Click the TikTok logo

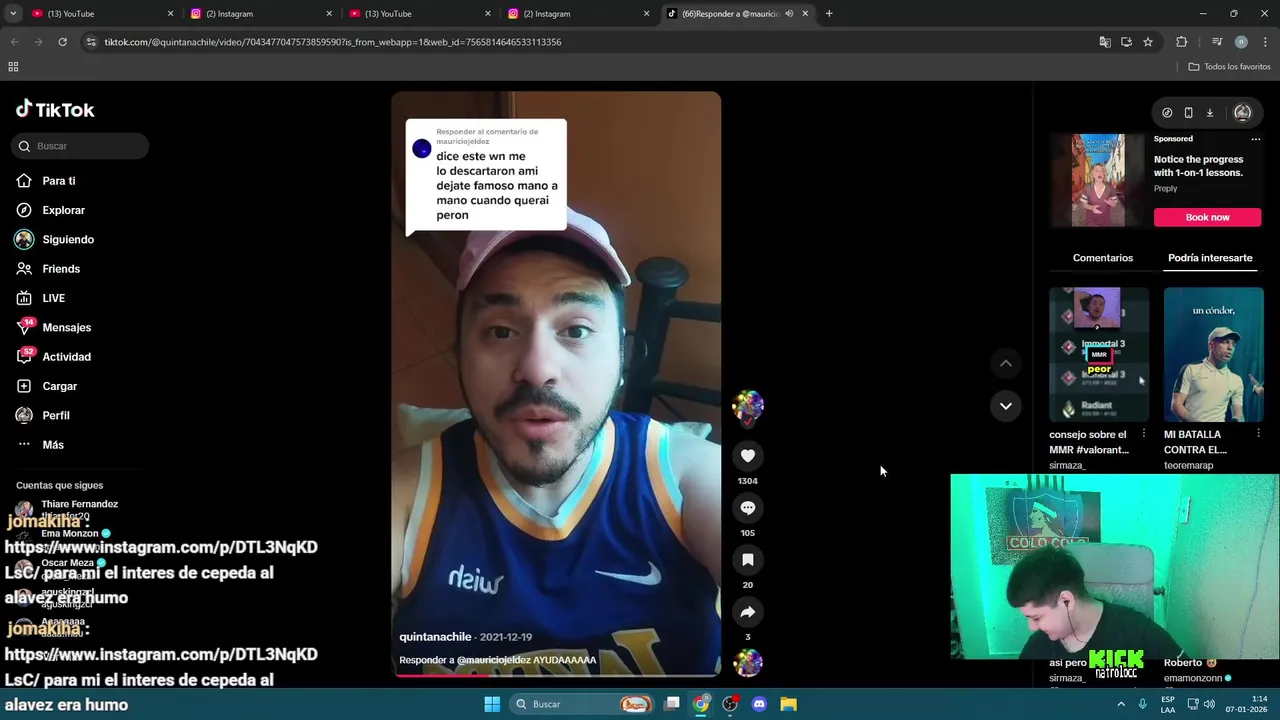point(55,109)
